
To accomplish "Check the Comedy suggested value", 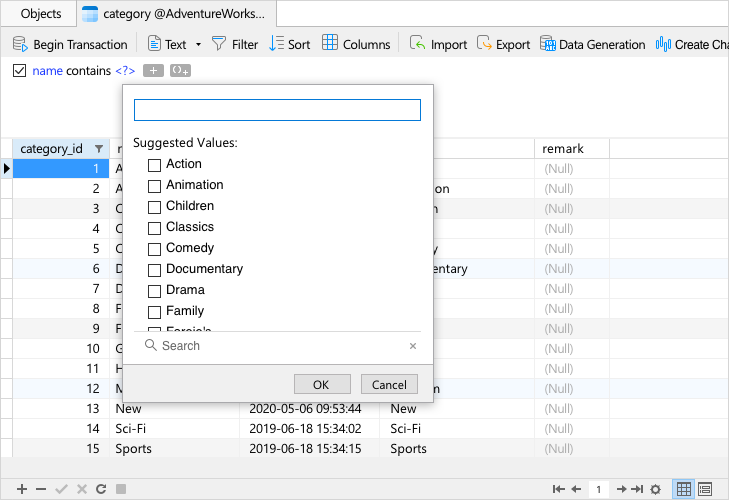I will pos(154,249).
